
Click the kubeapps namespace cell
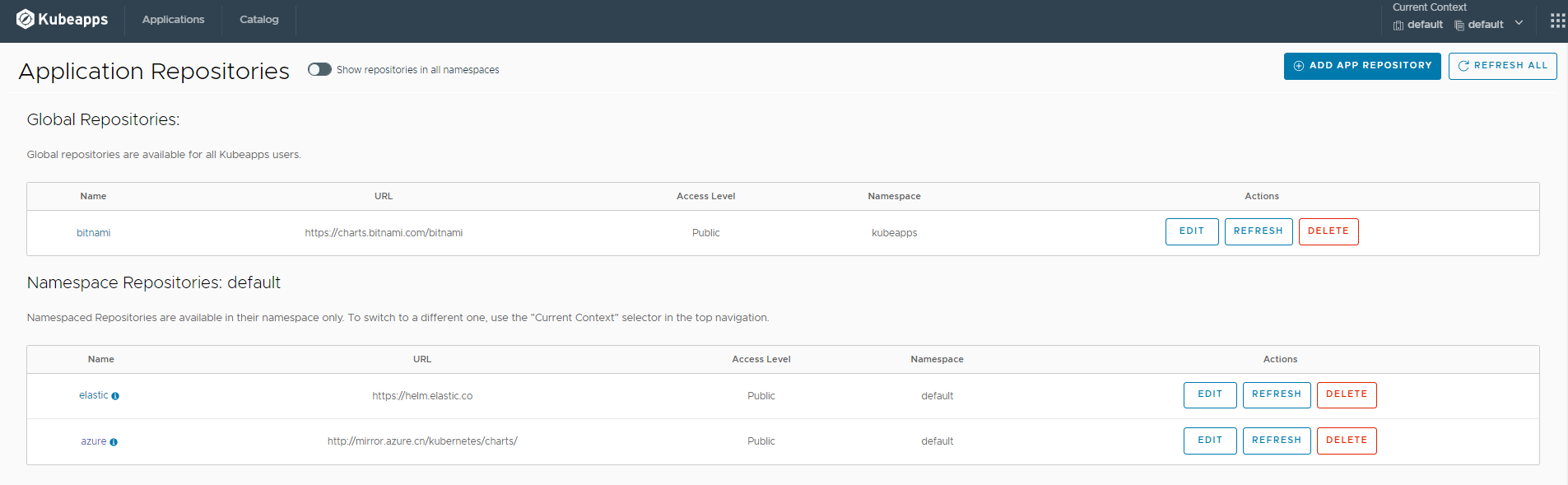point(894,233)
